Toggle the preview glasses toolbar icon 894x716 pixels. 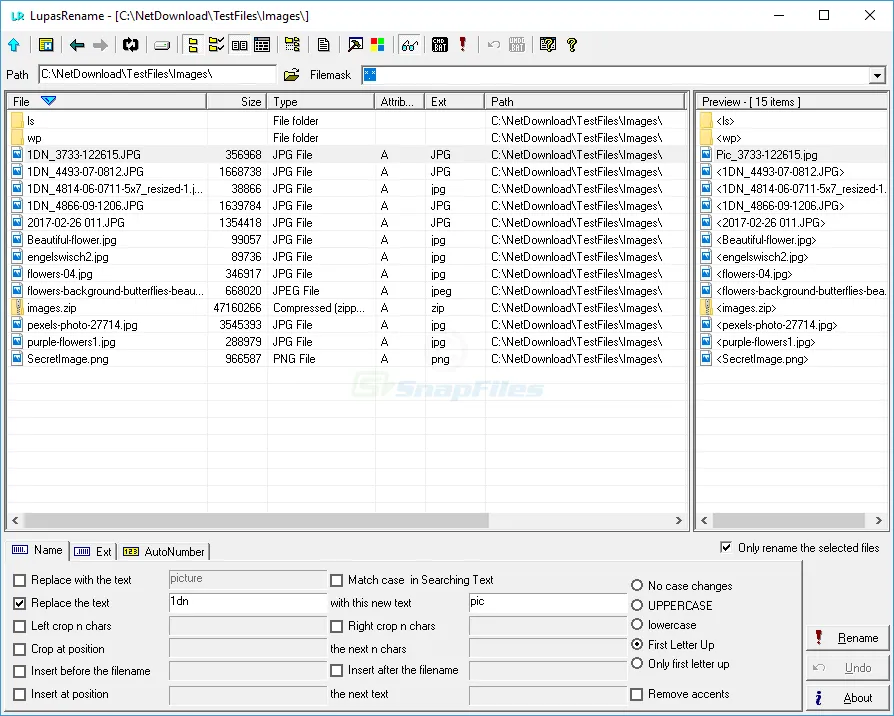[x=409, y=45]
